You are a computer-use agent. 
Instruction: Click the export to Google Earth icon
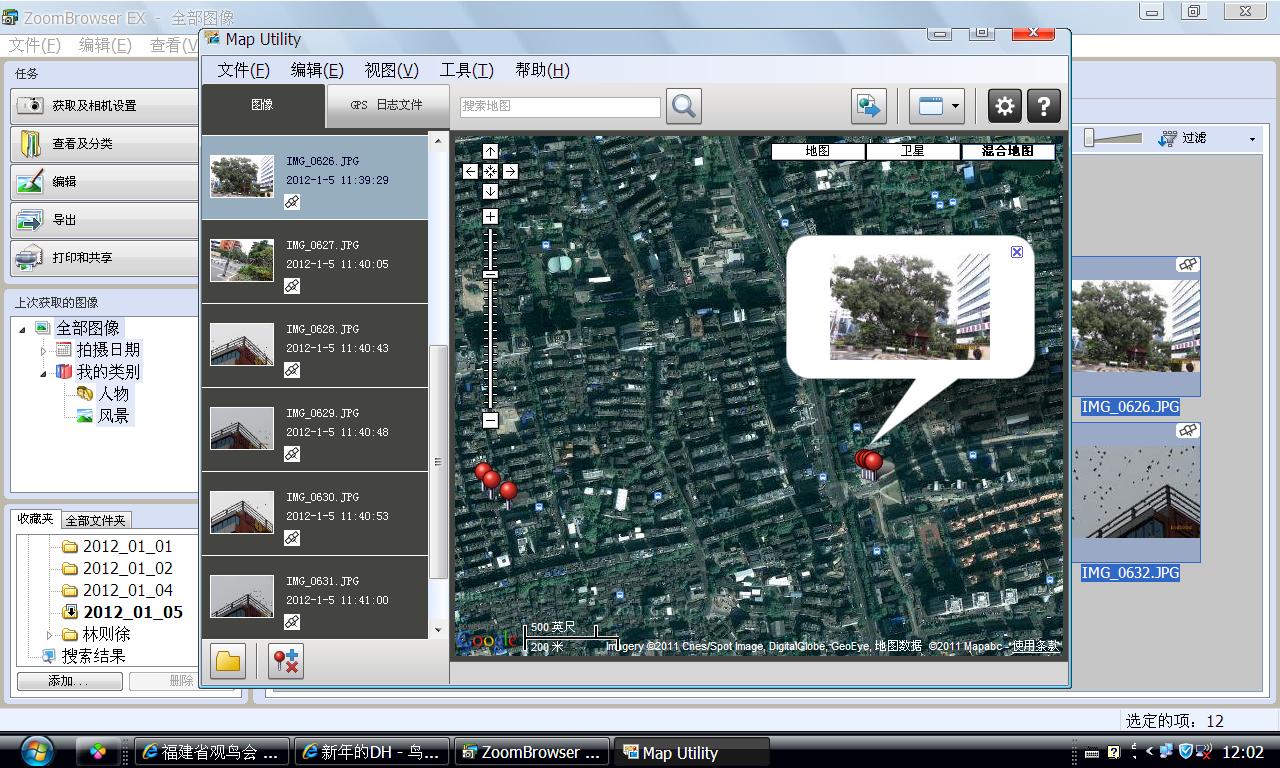(869, 106)
